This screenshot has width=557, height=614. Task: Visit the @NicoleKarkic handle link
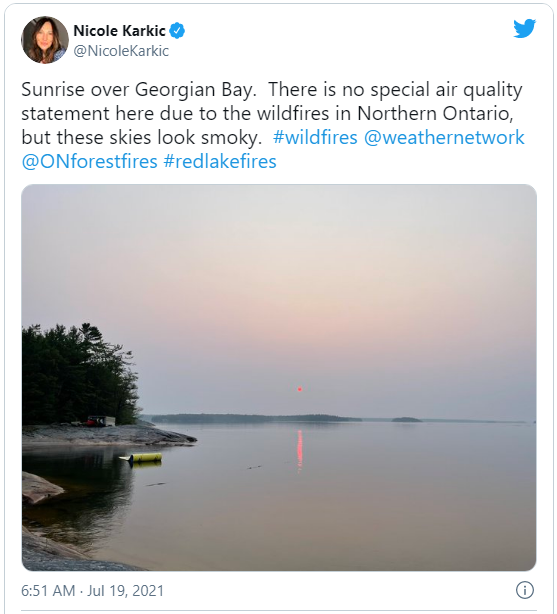click(121, 51)
